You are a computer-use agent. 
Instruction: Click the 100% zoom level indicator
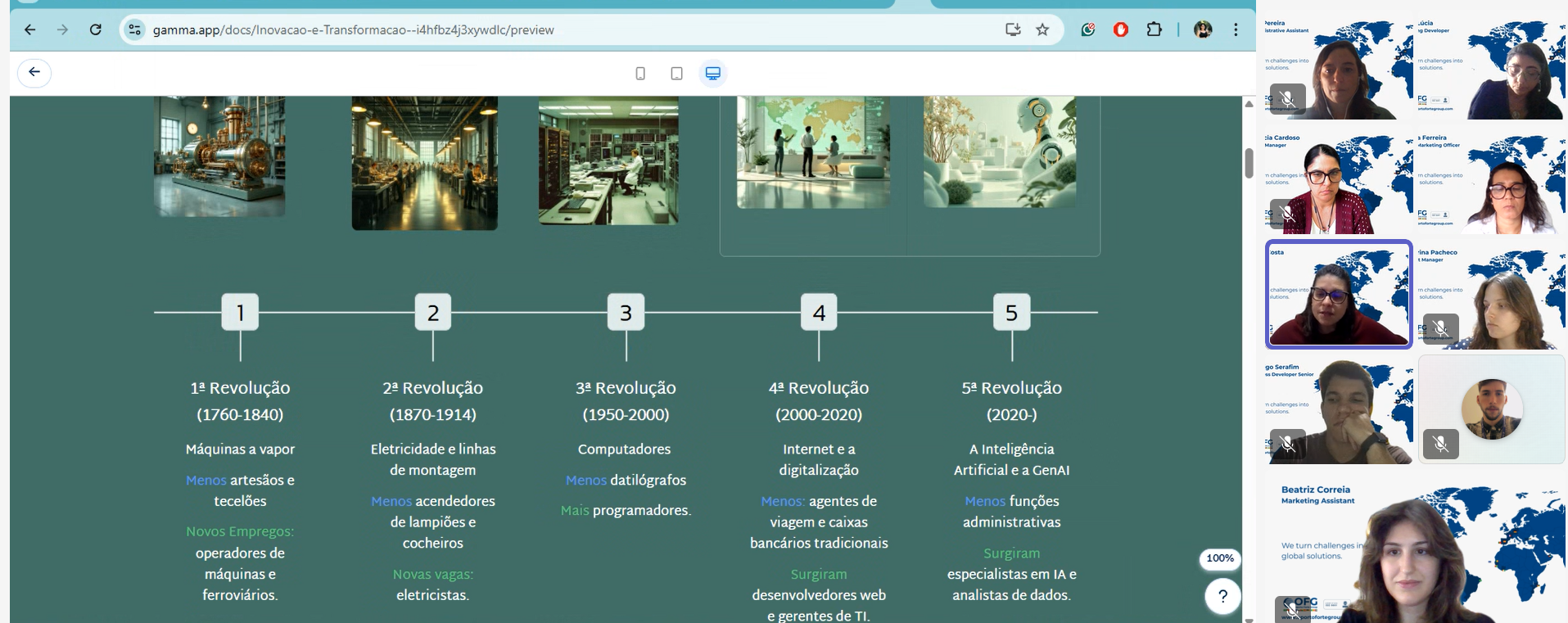(x=1219, y=558)
